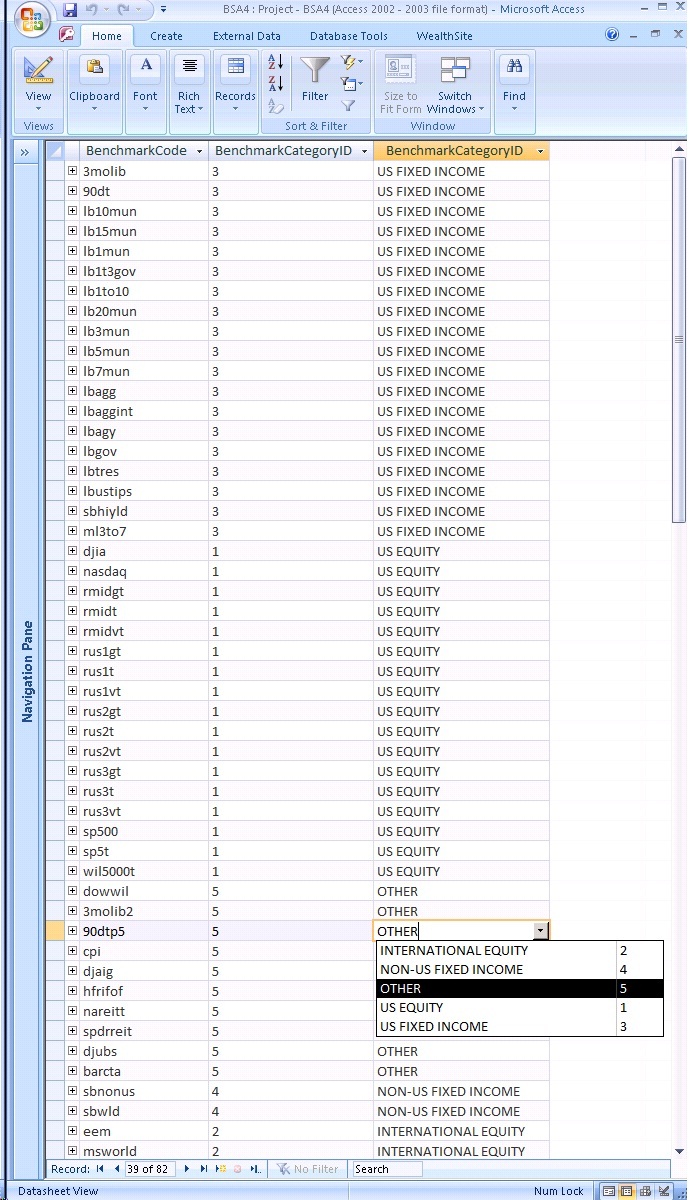Click the lbtres BenchmarkCode cell
Image resolution: width=690 pixels, height=1200 pixels.
tap(143, 471)
